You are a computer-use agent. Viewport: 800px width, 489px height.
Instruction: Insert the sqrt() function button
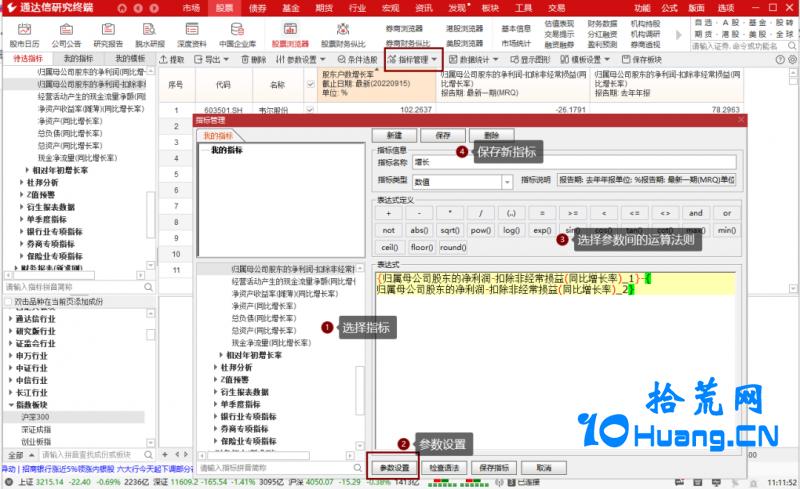click(450, 230)
